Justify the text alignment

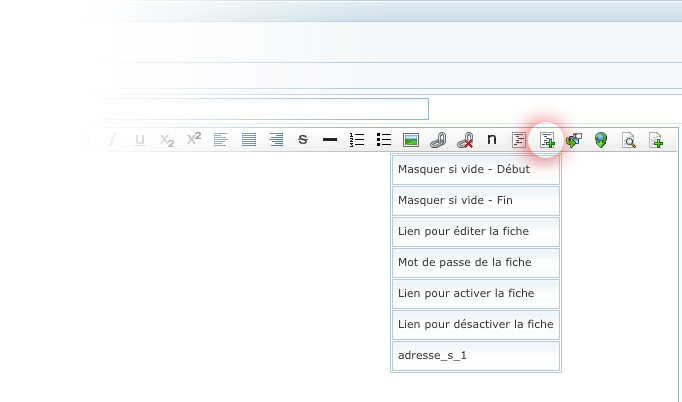249,140
